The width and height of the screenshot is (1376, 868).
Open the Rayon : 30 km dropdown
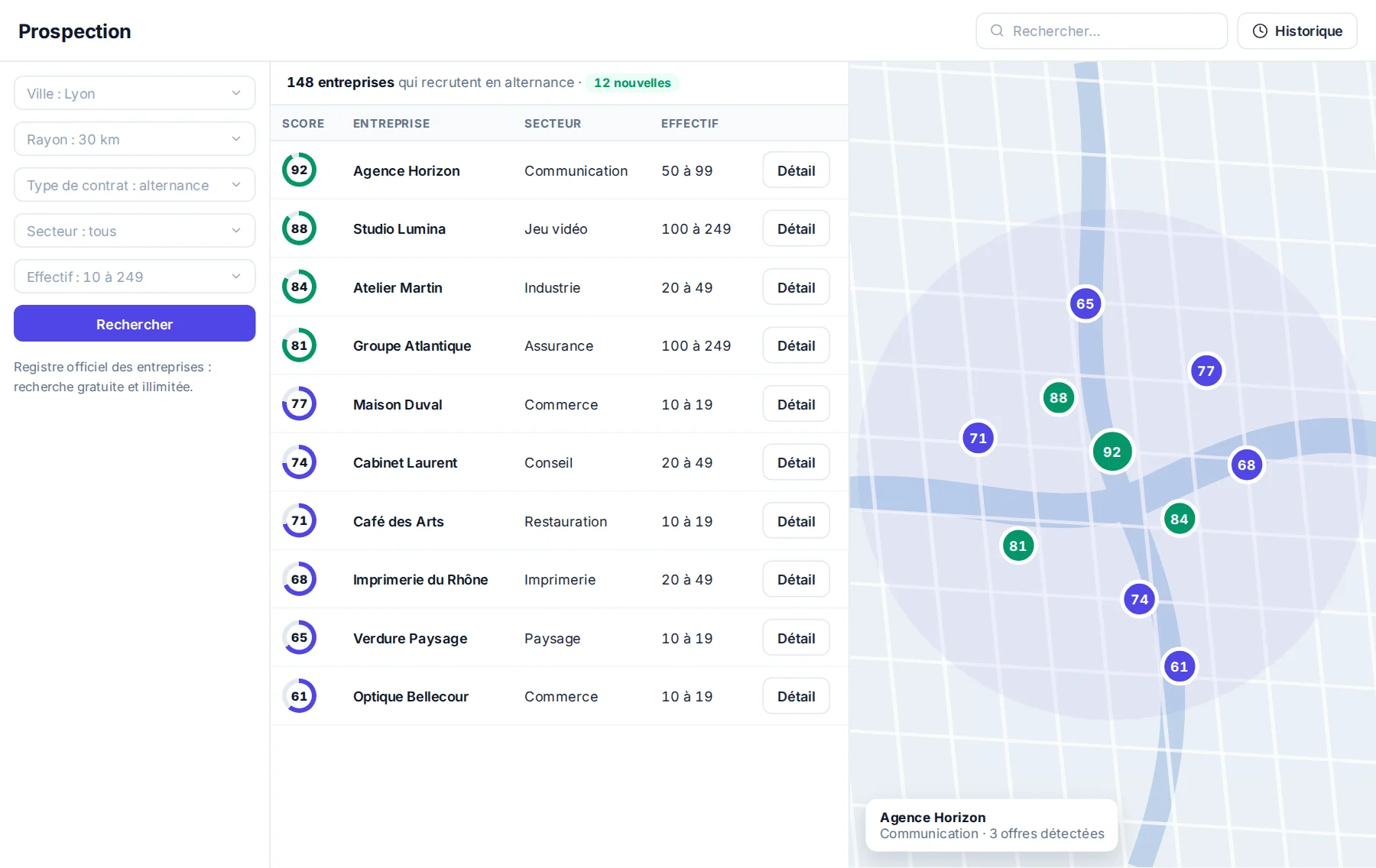[x=135, y=139]
